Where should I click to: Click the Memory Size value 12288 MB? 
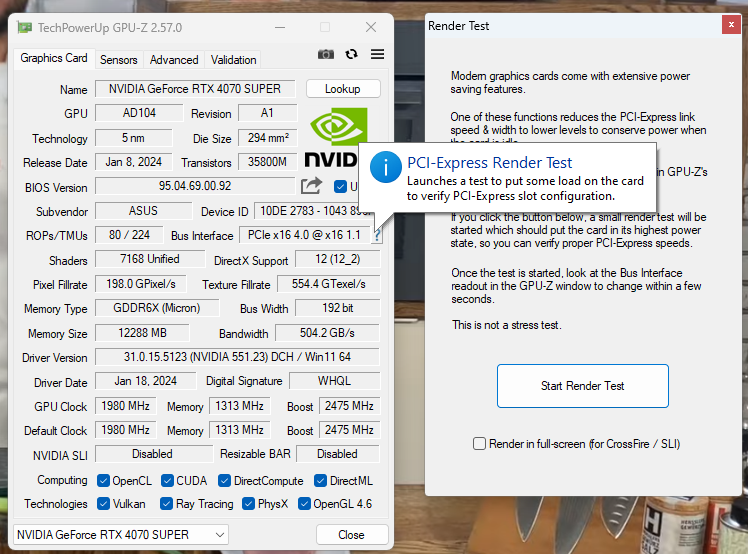click(x=142, y=333)
